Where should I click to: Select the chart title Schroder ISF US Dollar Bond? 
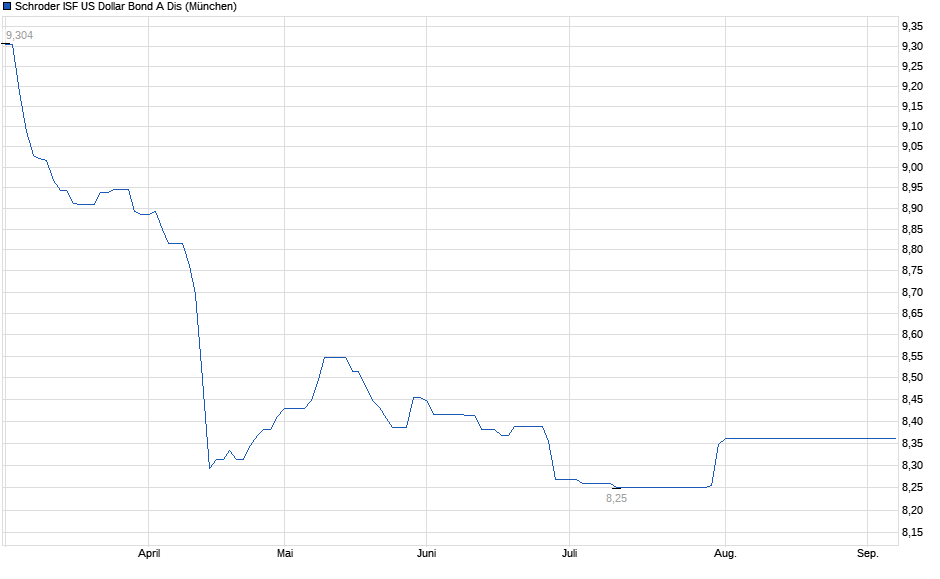tap(126, 6)
